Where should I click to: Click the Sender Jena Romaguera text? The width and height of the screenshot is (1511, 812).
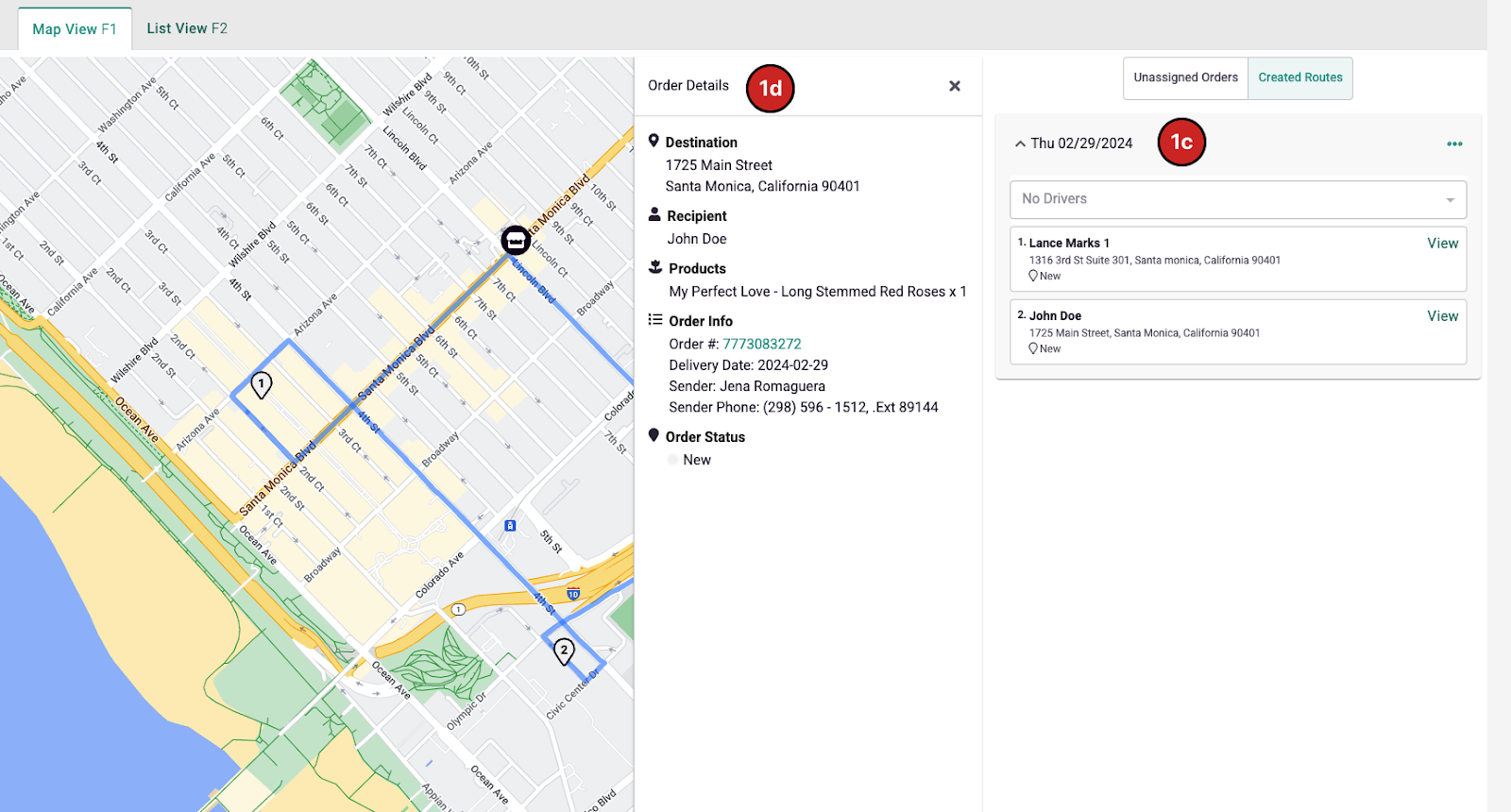point(747,386)
